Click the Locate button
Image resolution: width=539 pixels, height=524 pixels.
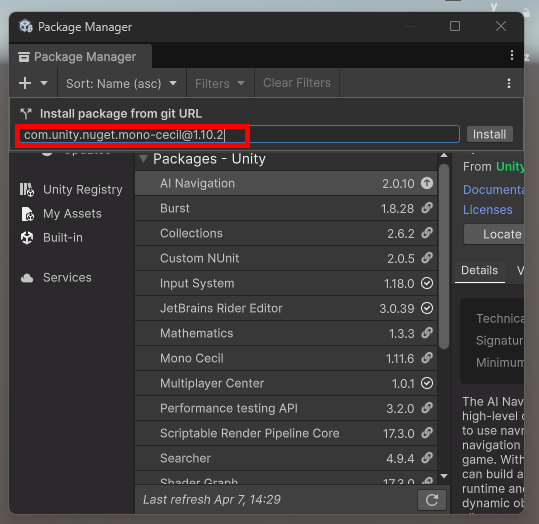(494, 234)
